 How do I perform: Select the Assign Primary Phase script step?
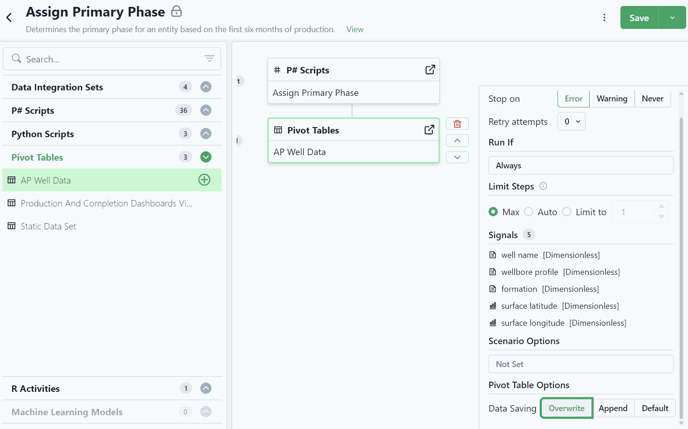(353, 93)
